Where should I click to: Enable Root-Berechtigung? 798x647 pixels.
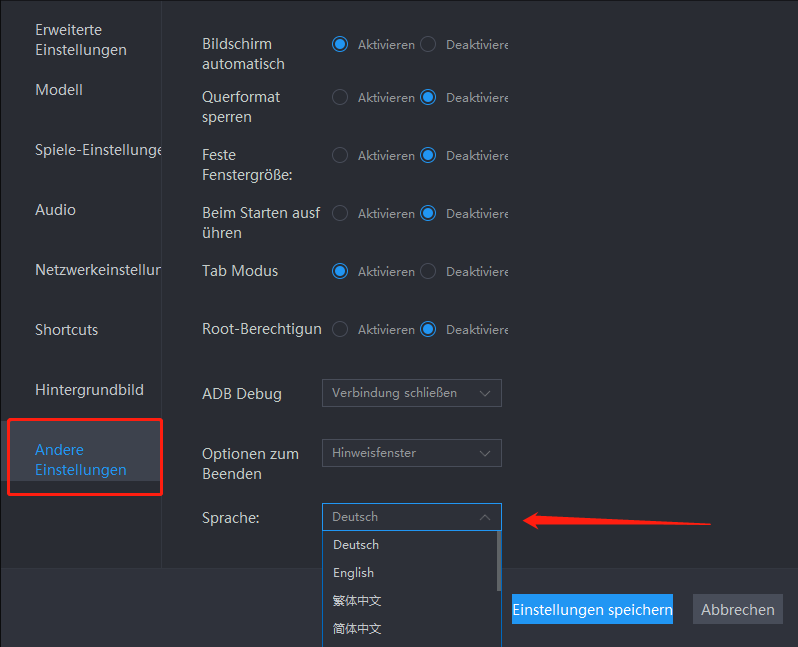[x=340, y=329]
